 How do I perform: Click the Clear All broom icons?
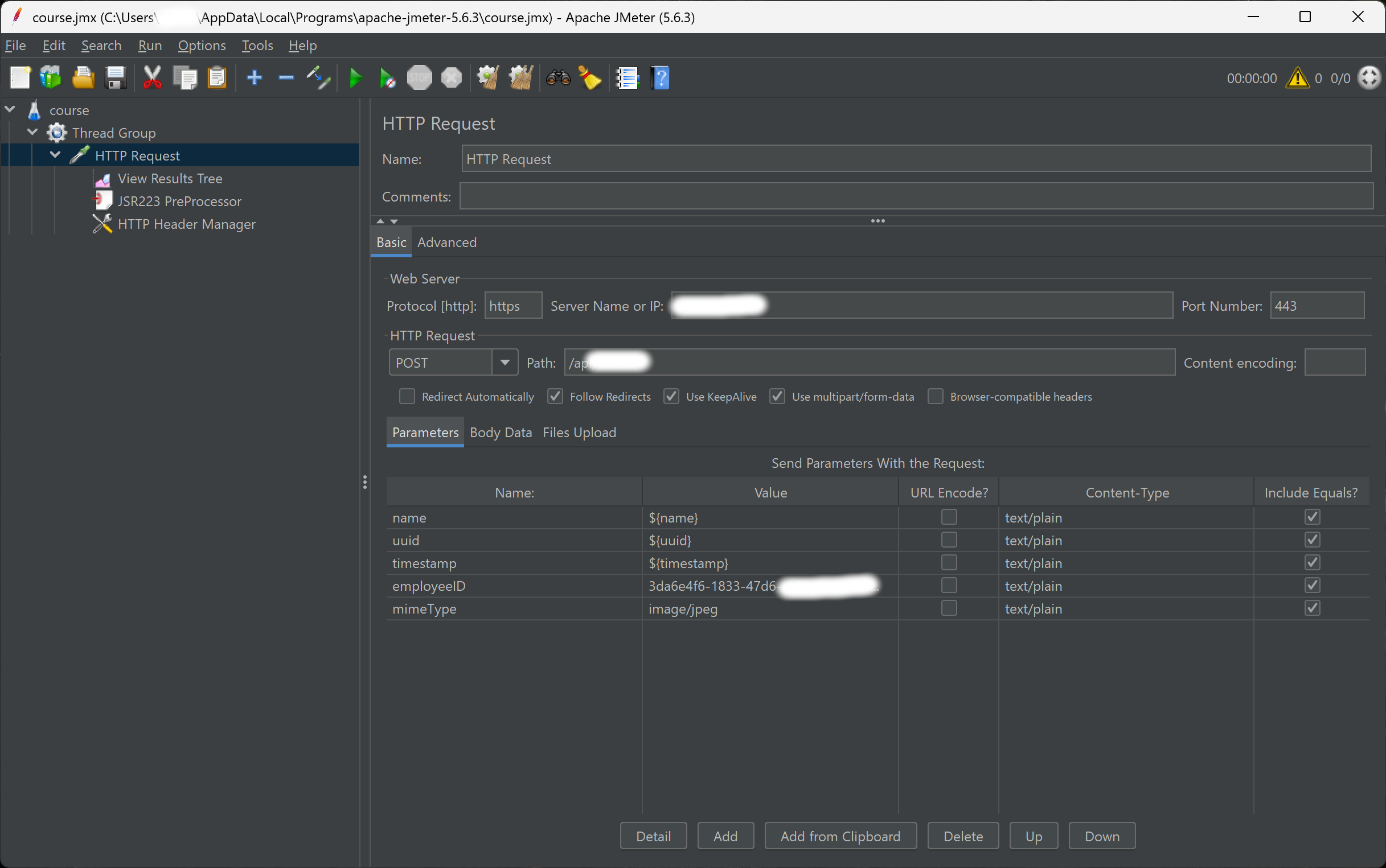(x=521, y=78)
